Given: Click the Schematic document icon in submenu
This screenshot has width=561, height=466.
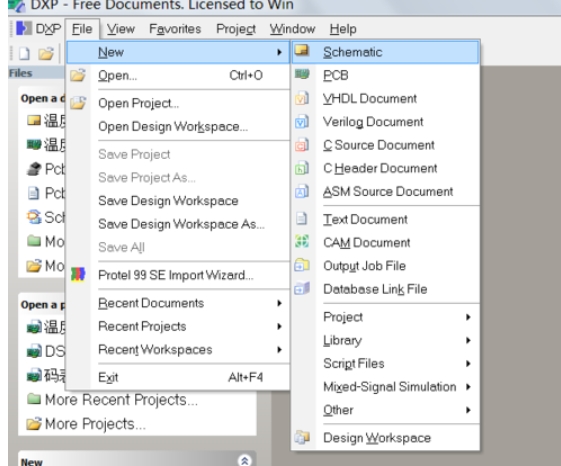Looking at the screenshot, I should 302,50.
